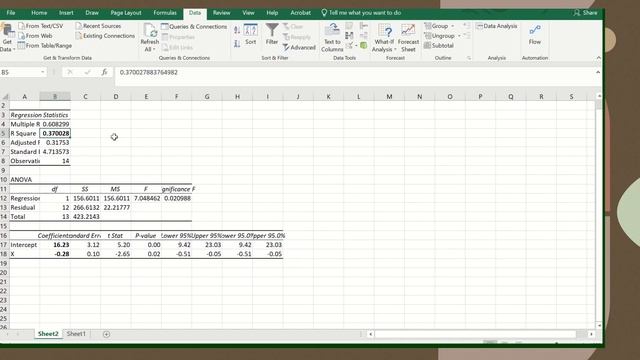Open the Sort dialog
Screen dimensions: 640x360
pos(250,34)
